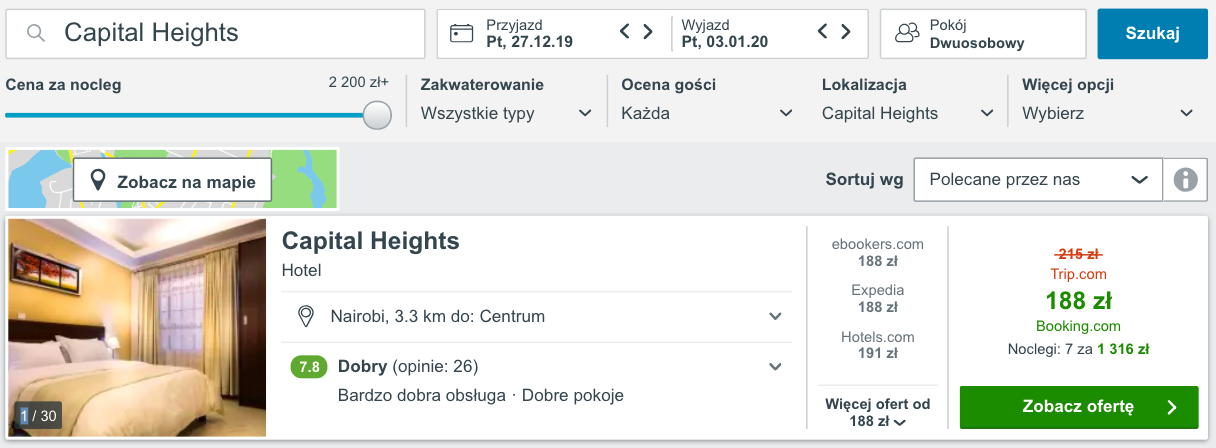Go to next check-in date
This screenshot has width=1216, height=448.
pos(648,32)
